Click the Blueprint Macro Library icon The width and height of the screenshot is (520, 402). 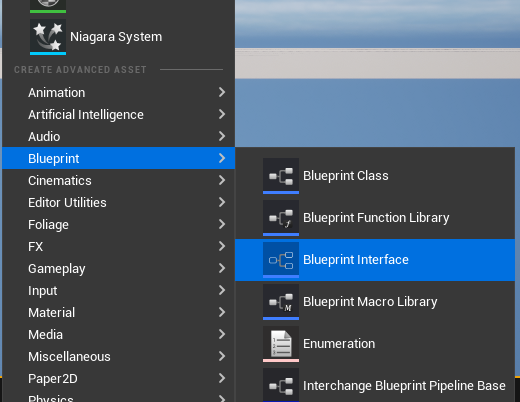click(281, 302)
